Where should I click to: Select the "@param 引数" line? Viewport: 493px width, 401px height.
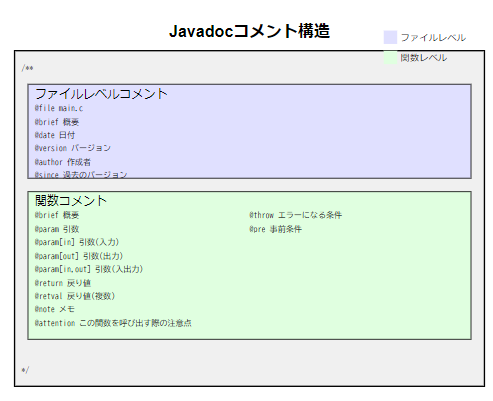point(57,229)
